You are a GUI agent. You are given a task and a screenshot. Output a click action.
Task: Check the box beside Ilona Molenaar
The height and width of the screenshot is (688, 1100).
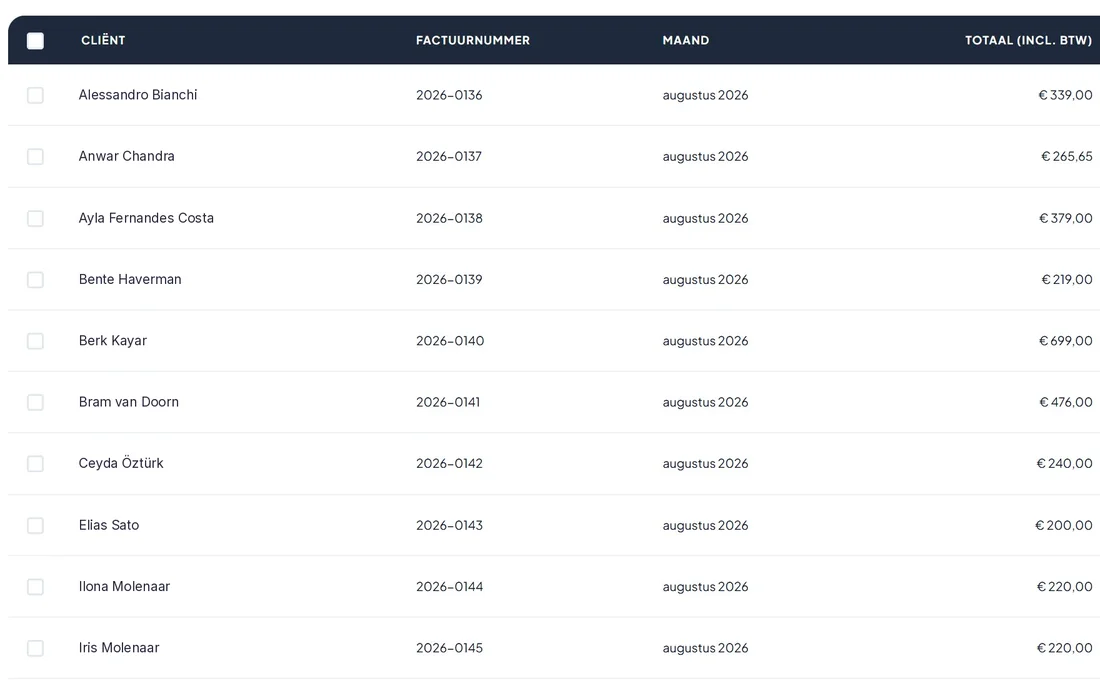[x=35, y=587]
